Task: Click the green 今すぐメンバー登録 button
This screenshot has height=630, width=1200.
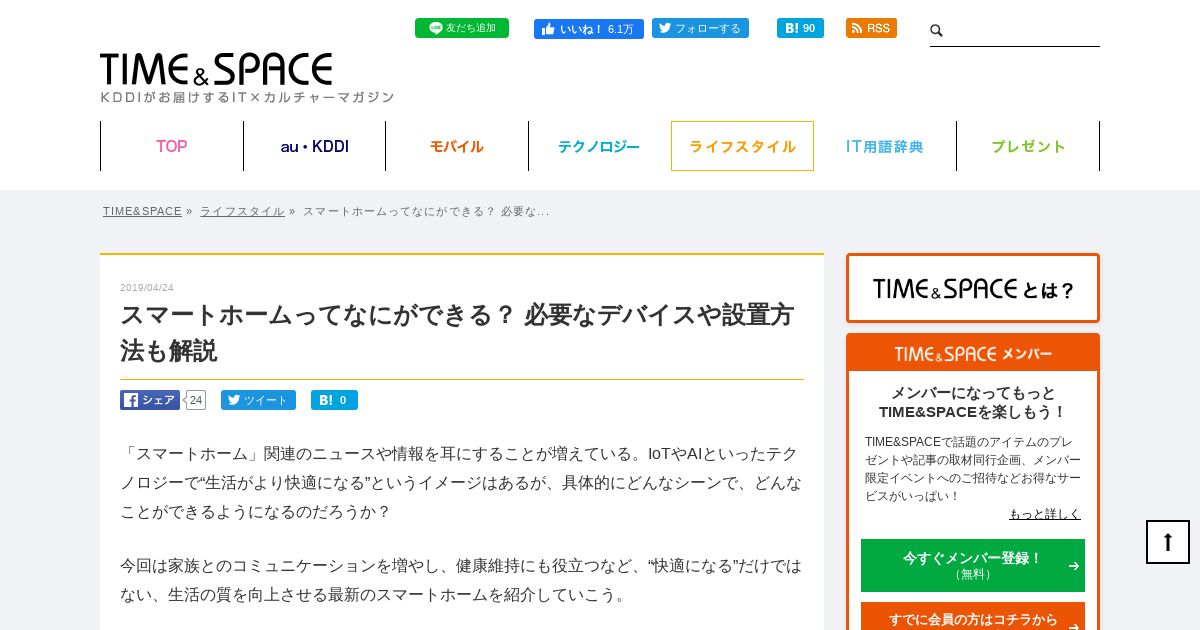Action: point(973,565)
